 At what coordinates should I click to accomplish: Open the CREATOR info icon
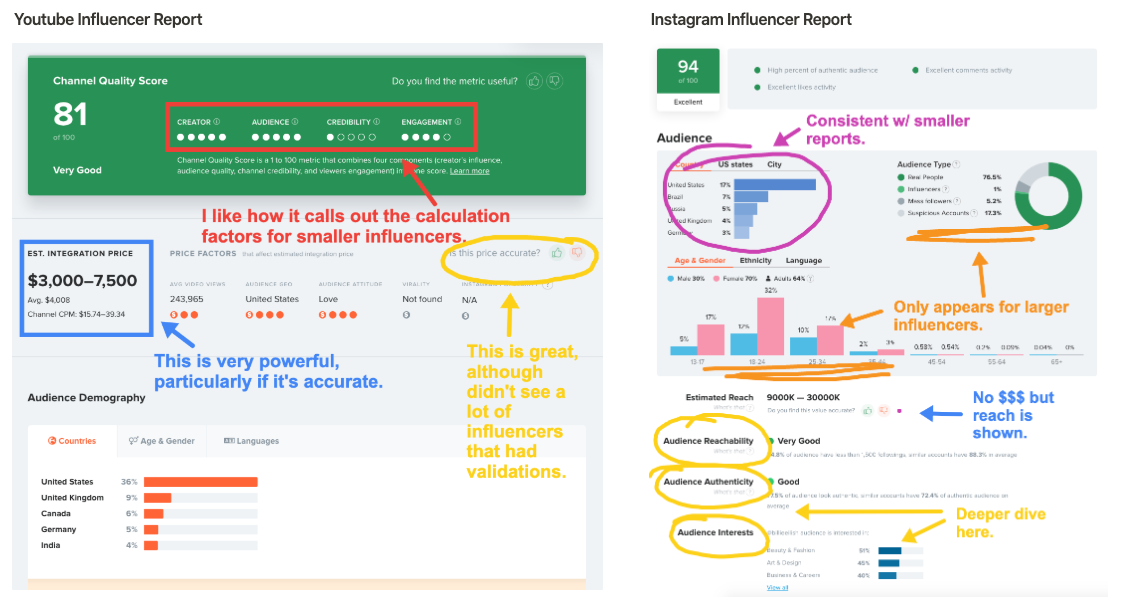coord(217,122)
